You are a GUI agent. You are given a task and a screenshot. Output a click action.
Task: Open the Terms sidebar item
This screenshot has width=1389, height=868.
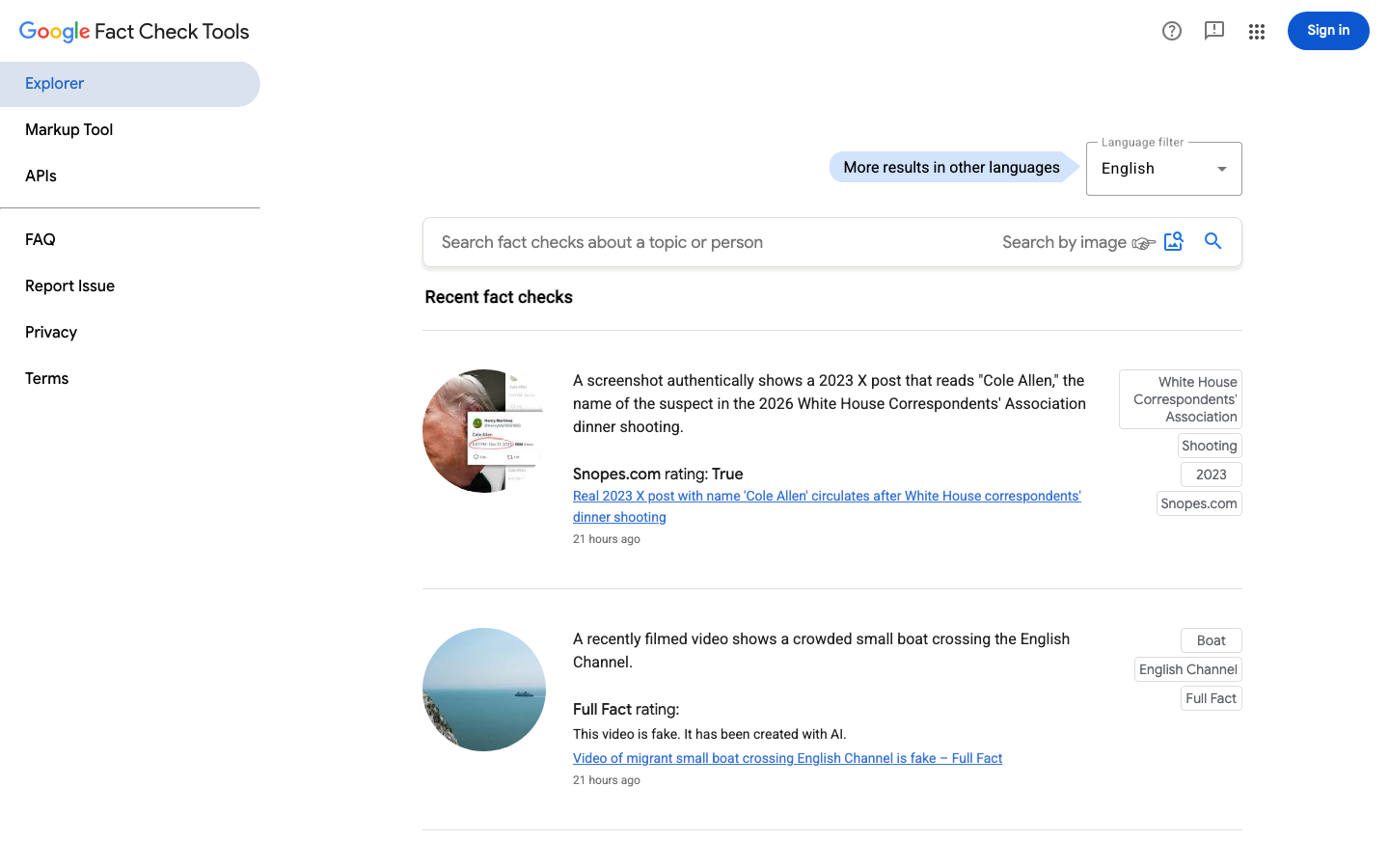[130, 379]
